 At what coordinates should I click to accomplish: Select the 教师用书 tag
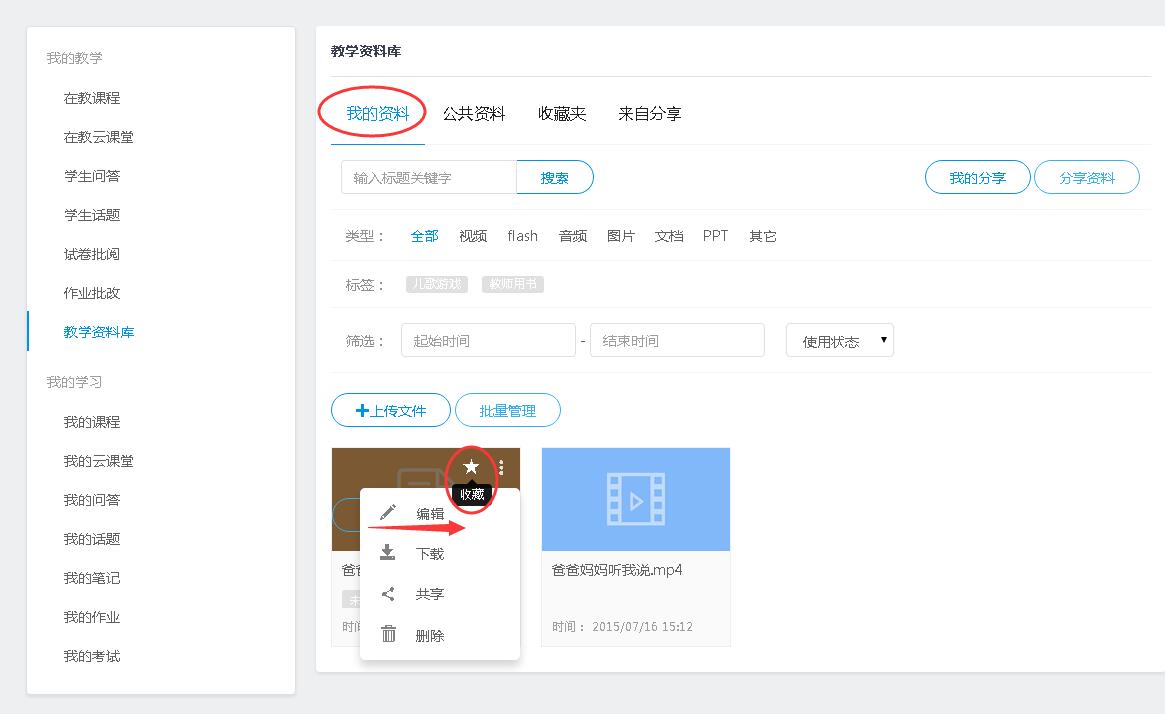pos(513,284)
